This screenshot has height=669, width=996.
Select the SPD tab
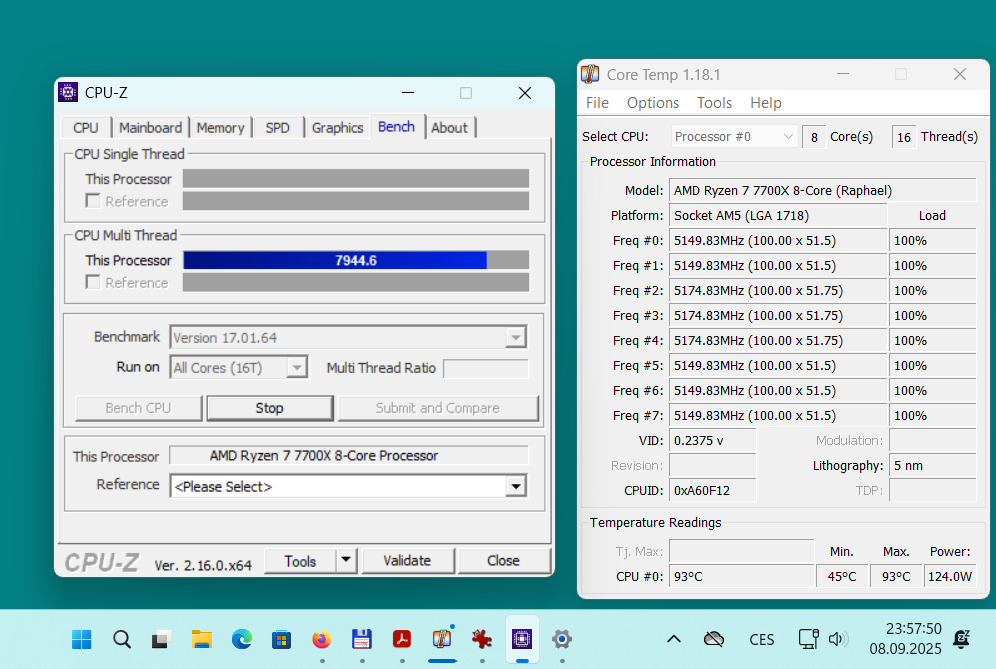[278, 128]
